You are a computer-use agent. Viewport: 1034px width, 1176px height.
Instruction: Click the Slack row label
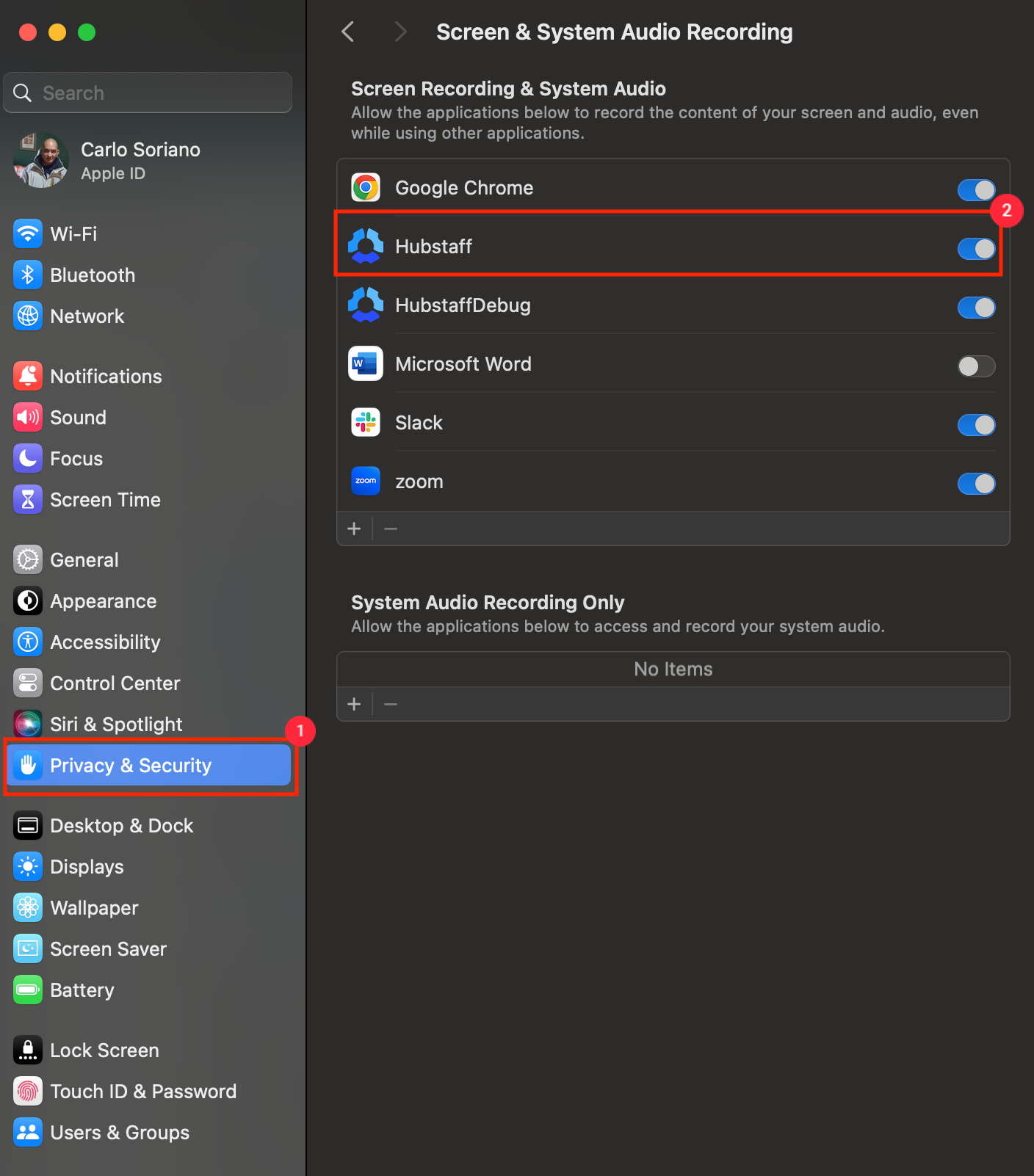tap(419, 423)
